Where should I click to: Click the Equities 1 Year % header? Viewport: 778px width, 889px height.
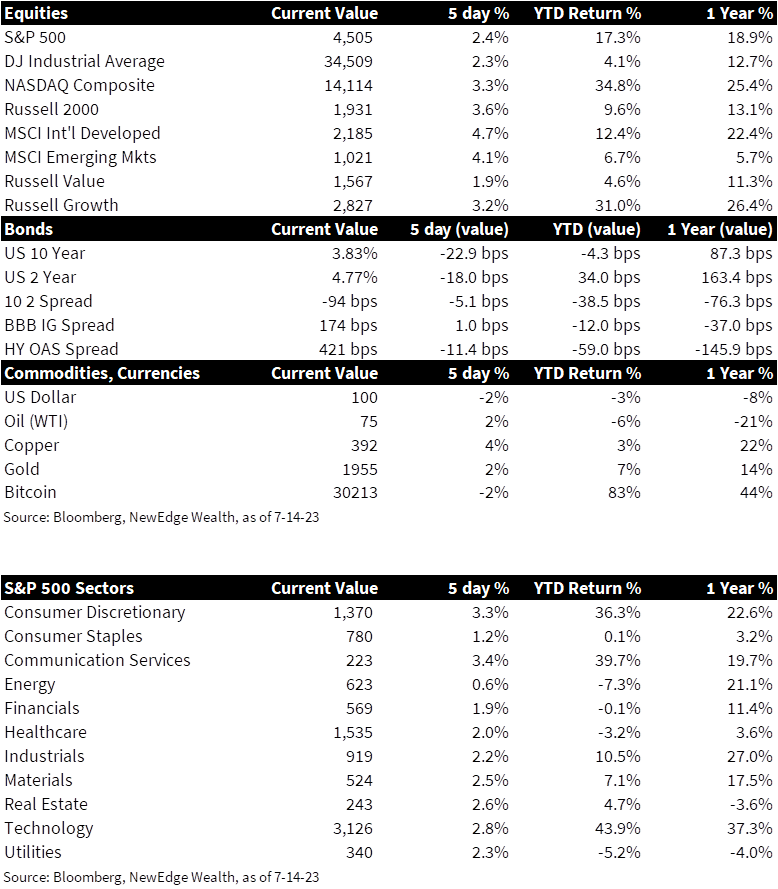tap(739, 13)
